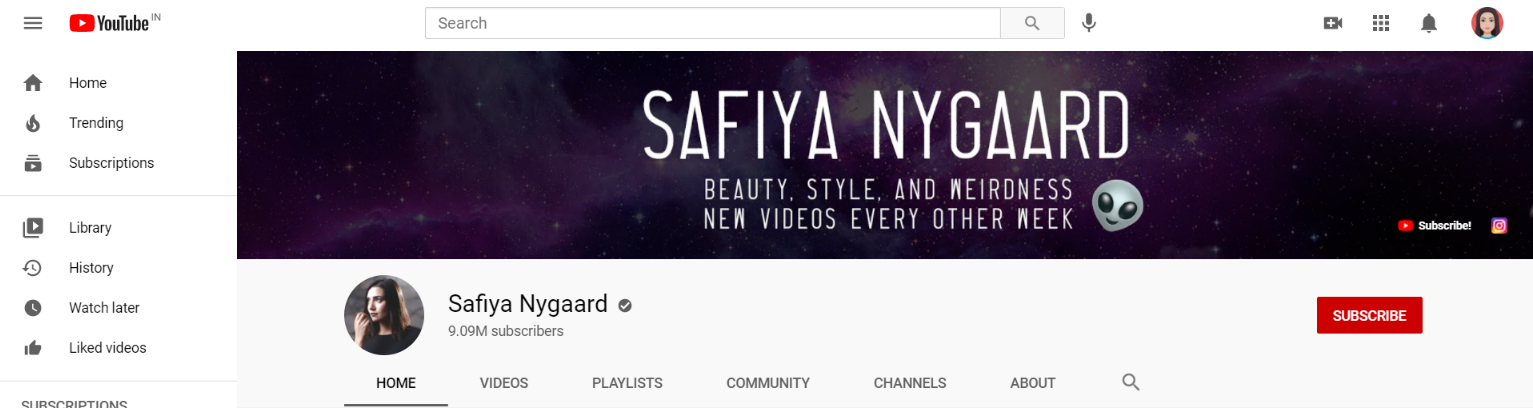Image resolution: width=1533 pixels, height=408 pixels.
Task: Click the verified badge beside channel name
Action: pos(625,305)
